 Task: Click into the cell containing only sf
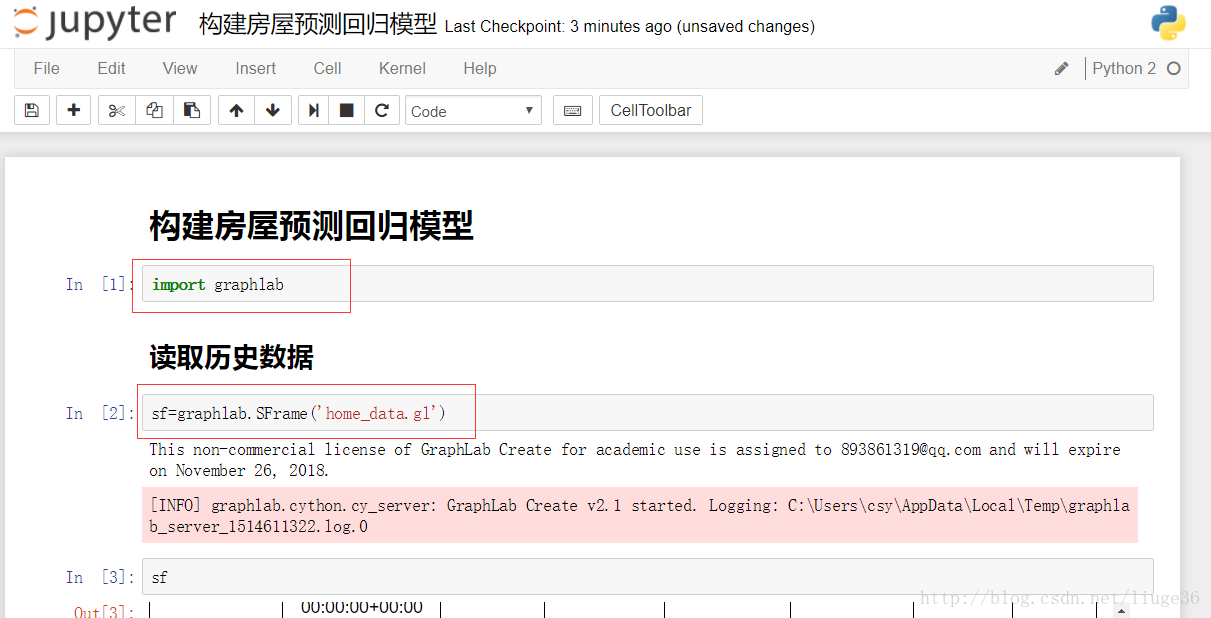point(647,577)
